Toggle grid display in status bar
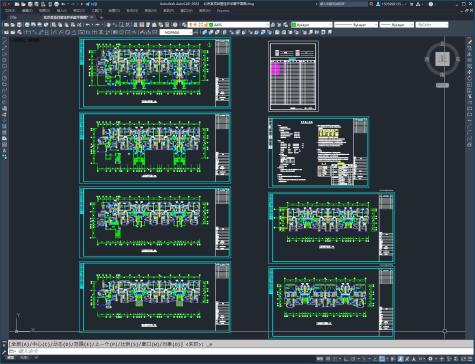 point(328,359)
